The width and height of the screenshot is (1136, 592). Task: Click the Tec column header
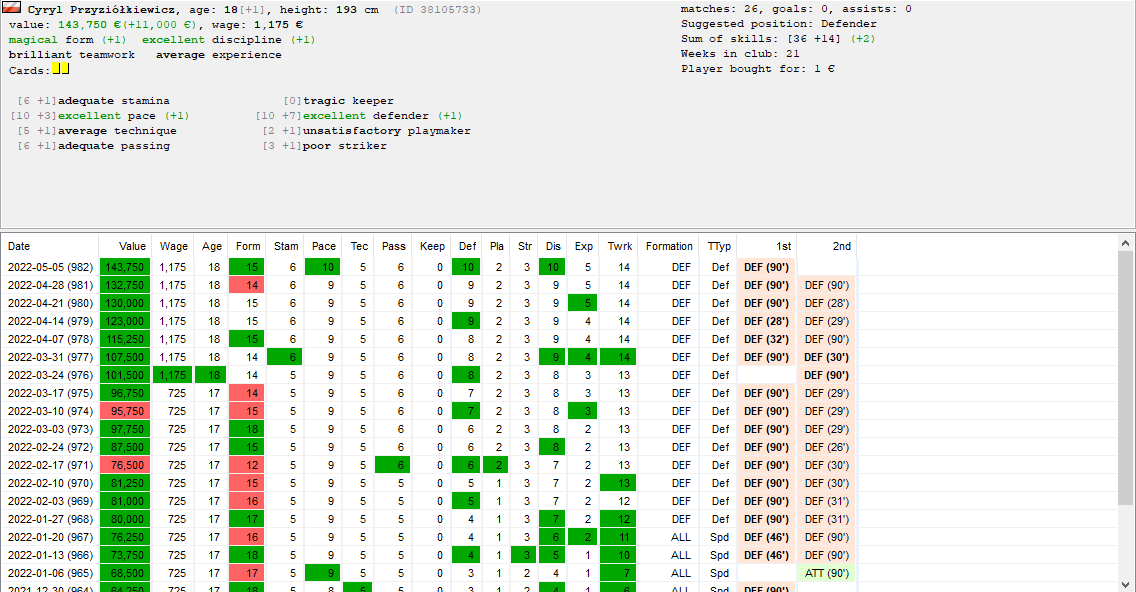click(x=358, y=246)
